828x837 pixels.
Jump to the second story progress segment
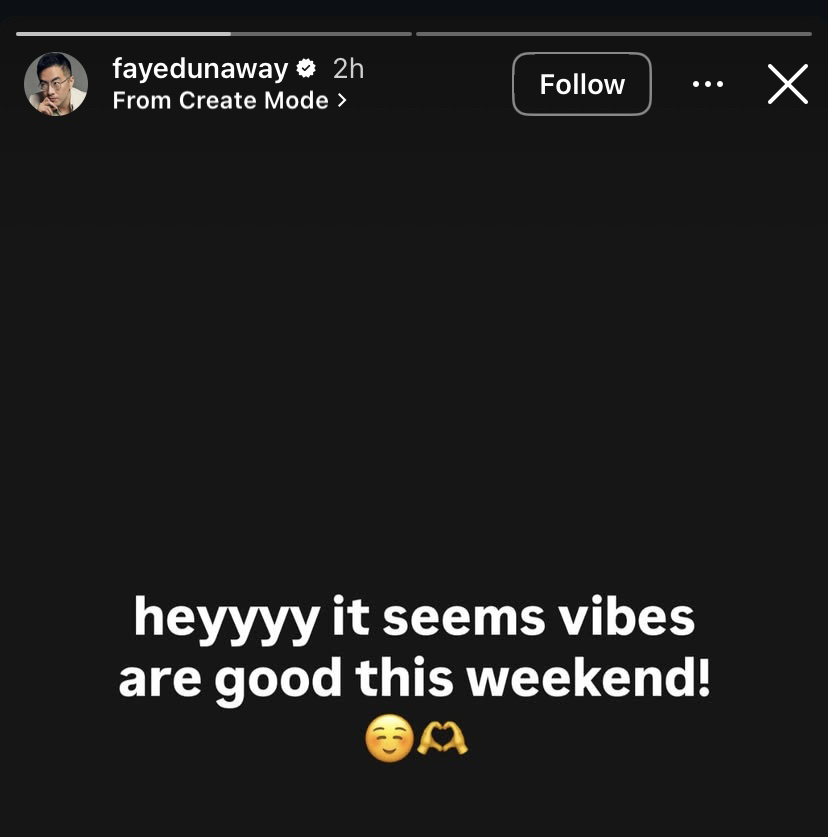point(614,34)
